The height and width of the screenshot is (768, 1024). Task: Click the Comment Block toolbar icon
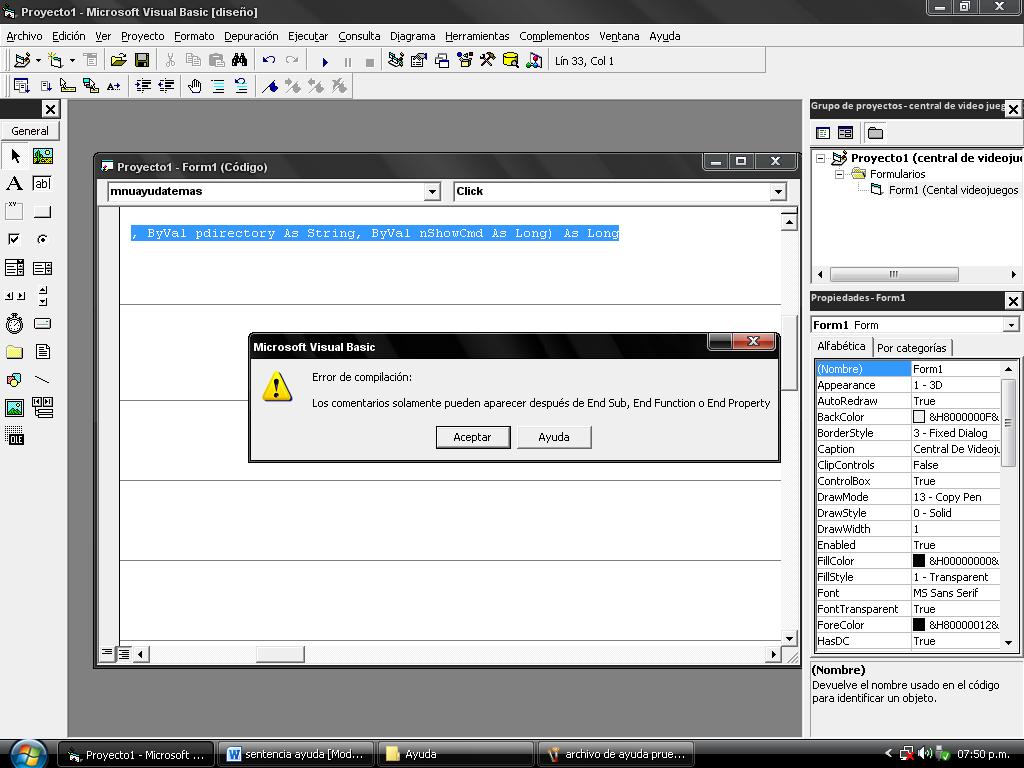[218, 86]
